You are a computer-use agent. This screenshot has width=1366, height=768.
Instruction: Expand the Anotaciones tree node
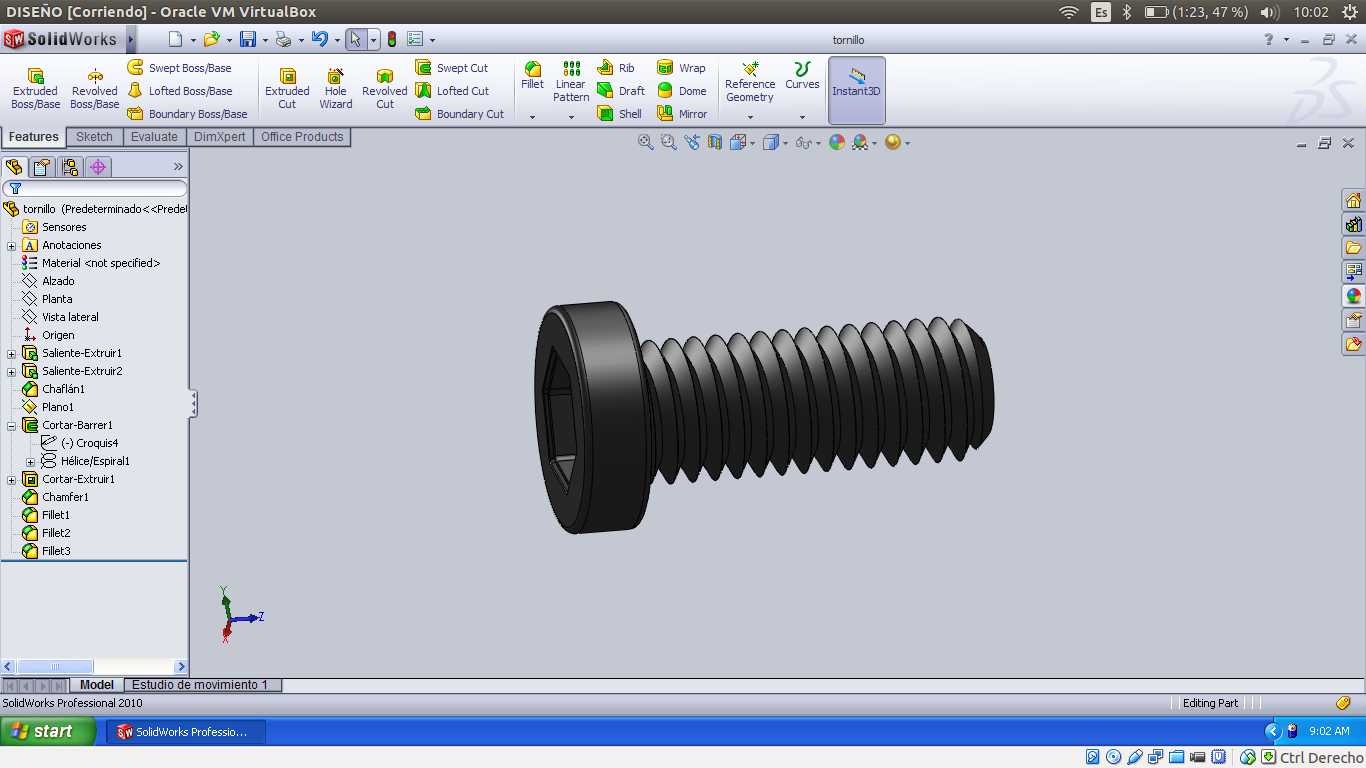(x=11, y=245)
